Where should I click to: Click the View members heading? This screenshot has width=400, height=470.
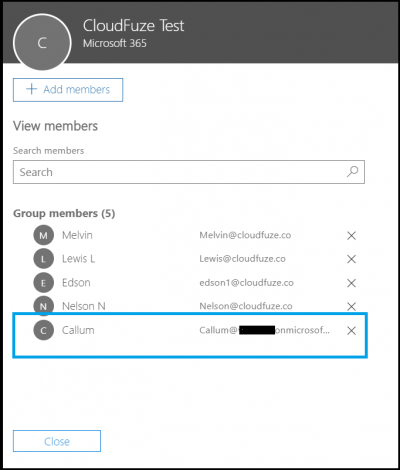(x=55, y=126)
